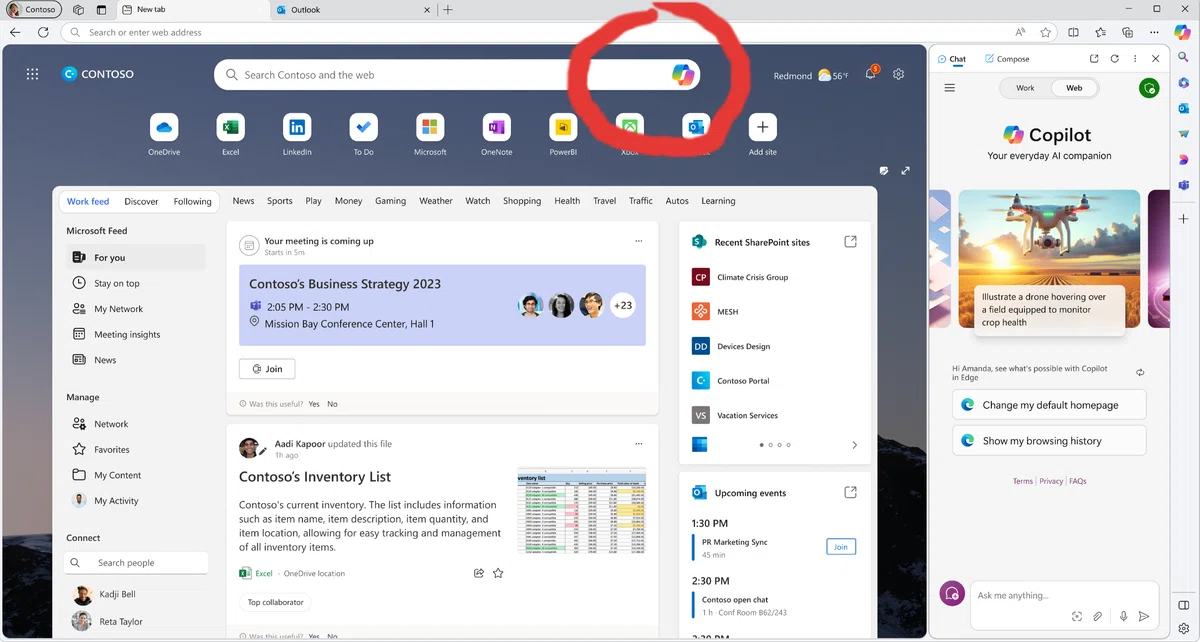1200x642 pixels.
Task: Attach a file using the paperclip icon
Action: pos(1097,617)
